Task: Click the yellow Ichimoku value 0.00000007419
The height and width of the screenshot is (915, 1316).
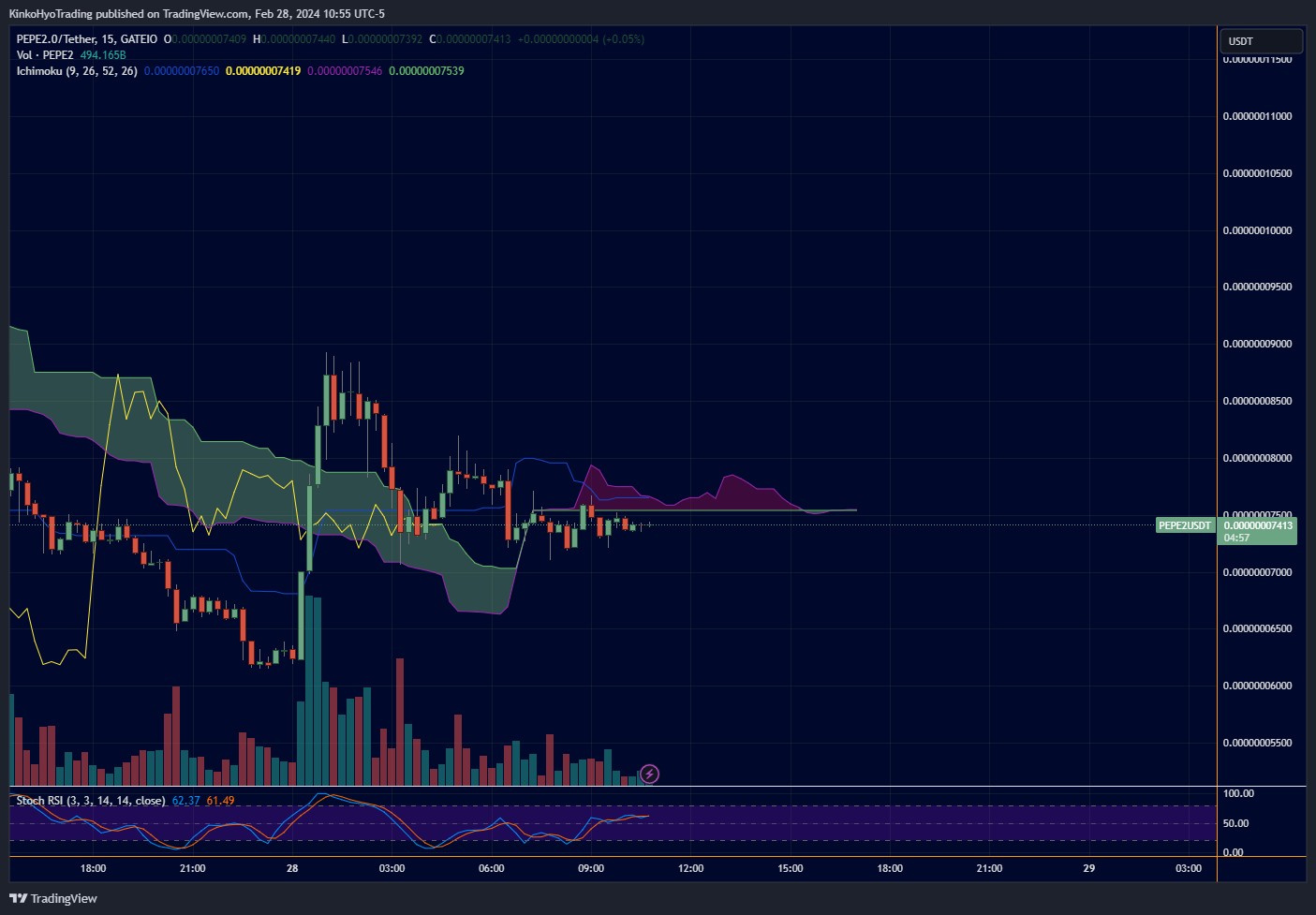Action: coord(263,71)
